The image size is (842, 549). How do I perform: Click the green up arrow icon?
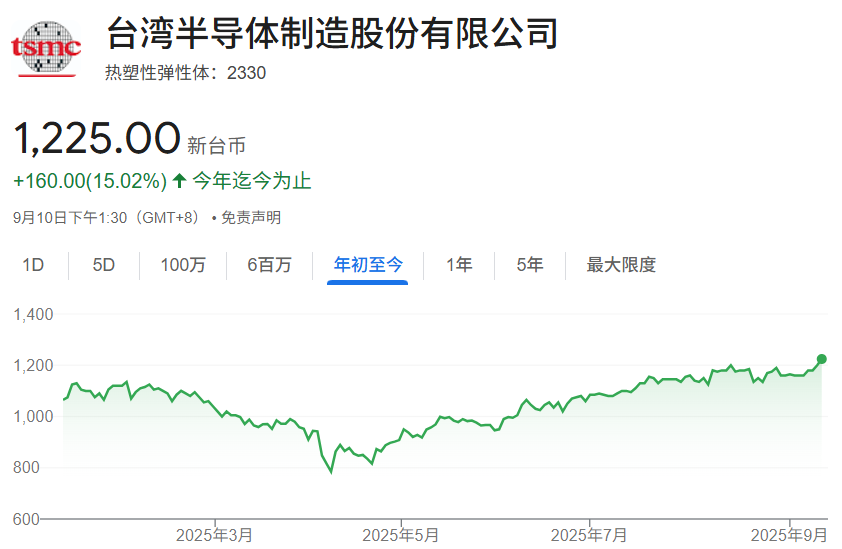pos(179,180)
